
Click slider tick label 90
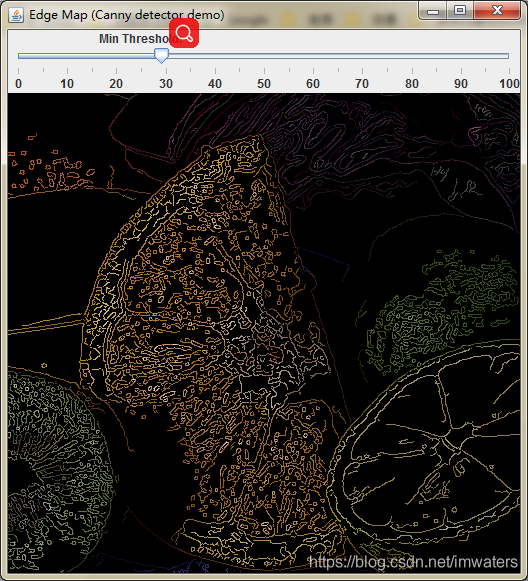pyautogui.click(x=461, y=84)
